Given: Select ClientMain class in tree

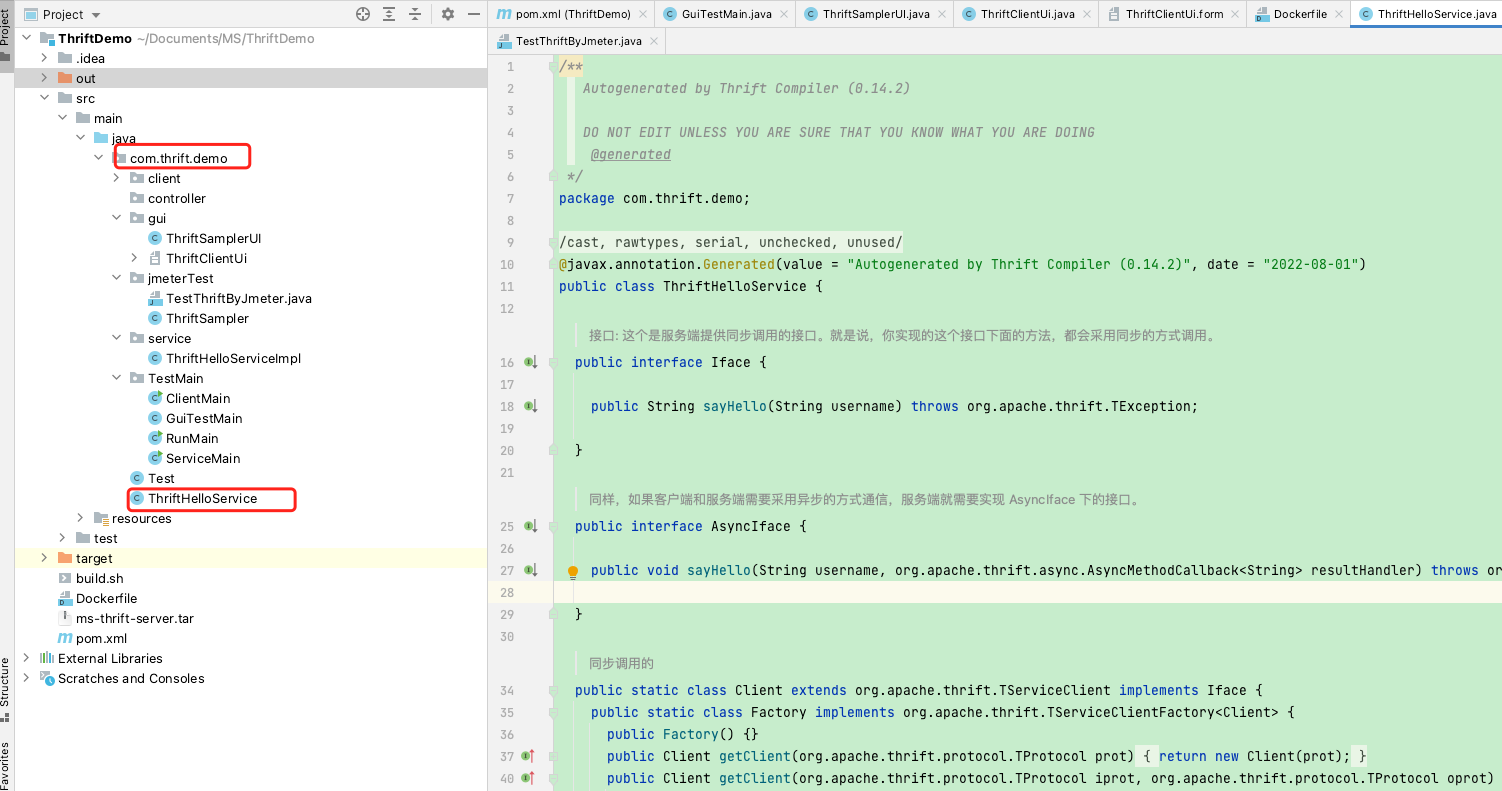Looking at the screenshot, I should coord(198,398).
